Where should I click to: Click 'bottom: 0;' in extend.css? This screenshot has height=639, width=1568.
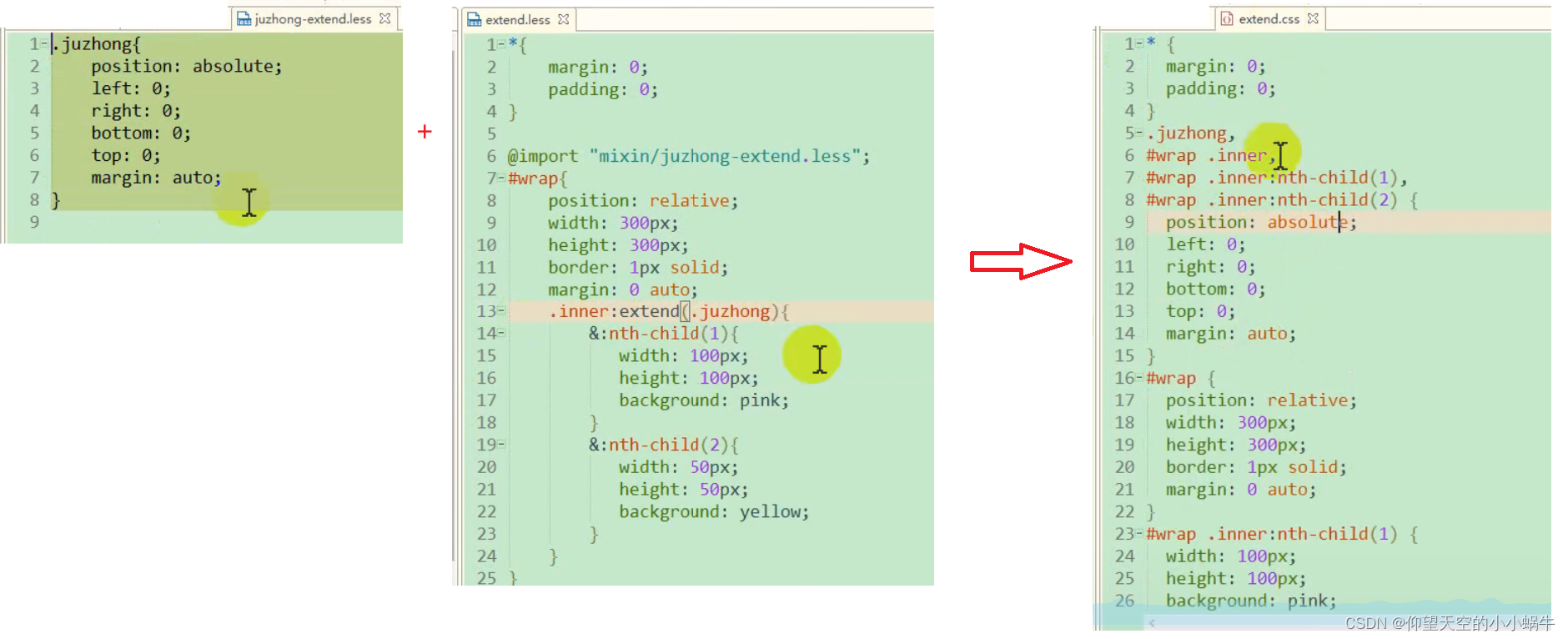(1215, 289)
